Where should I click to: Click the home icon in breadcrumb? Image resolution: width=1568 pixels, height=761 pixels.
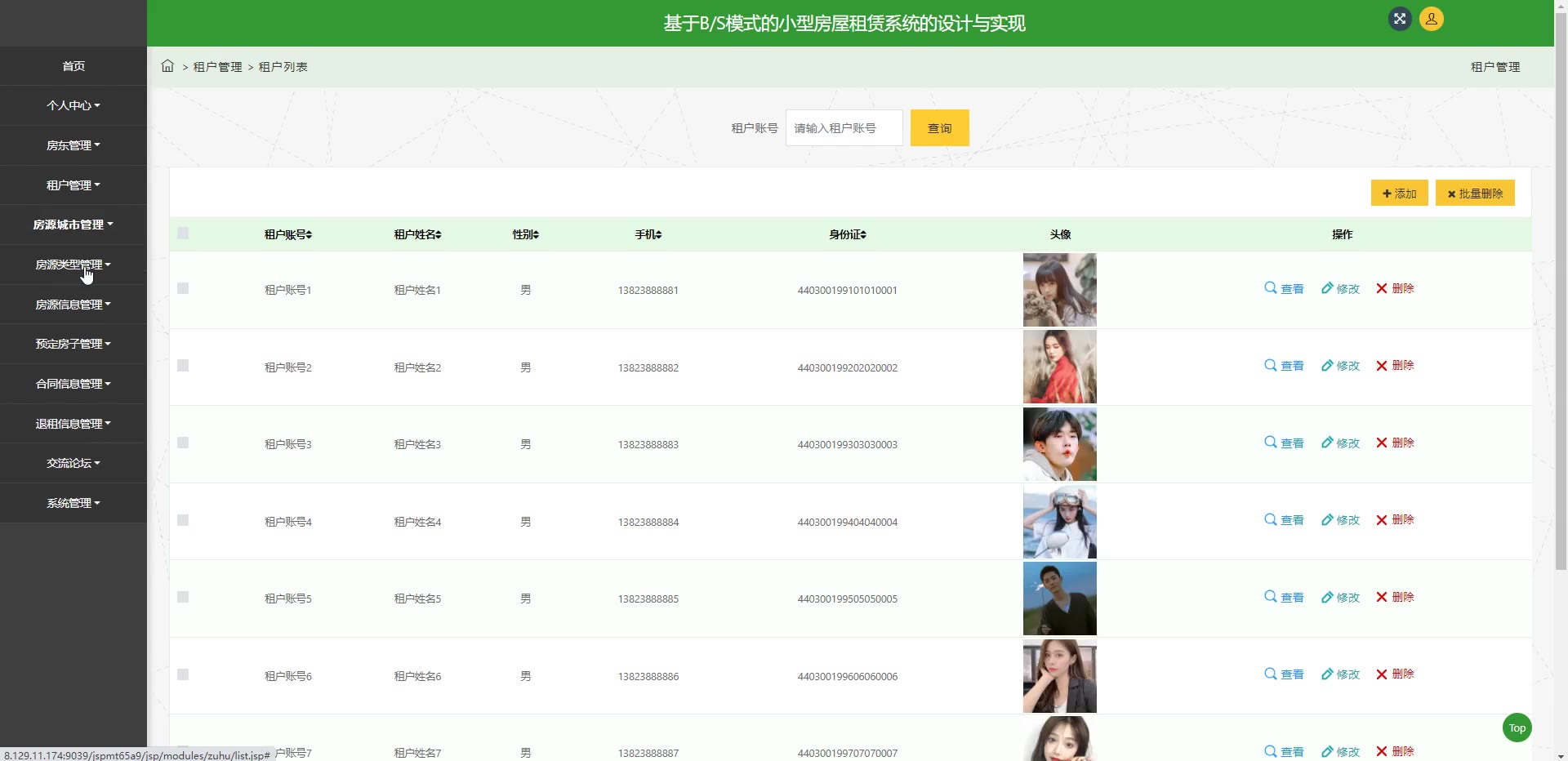click(x=167, y=66)
